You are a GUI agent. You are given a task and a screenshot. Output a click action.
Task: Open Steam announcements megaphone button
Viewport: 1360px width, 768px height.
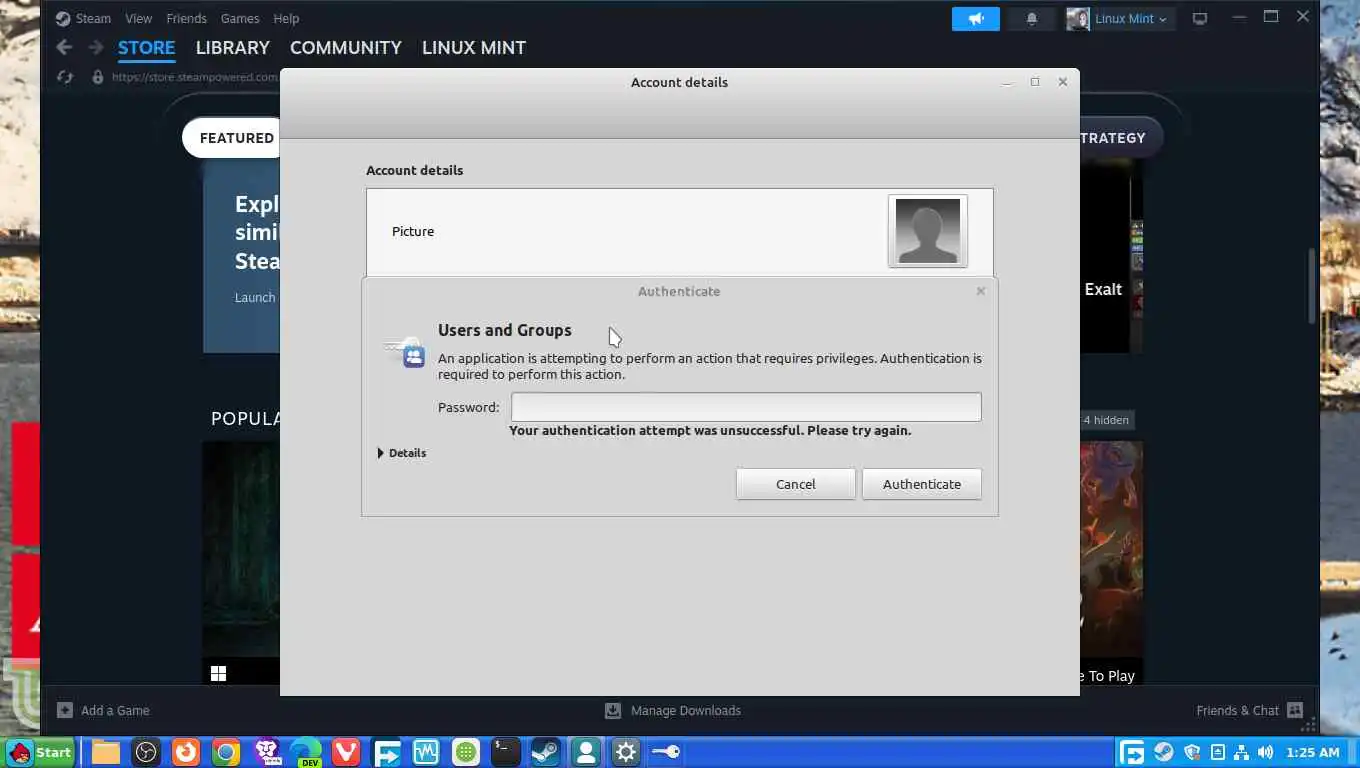pyautogui.click(x=976, y=19)
